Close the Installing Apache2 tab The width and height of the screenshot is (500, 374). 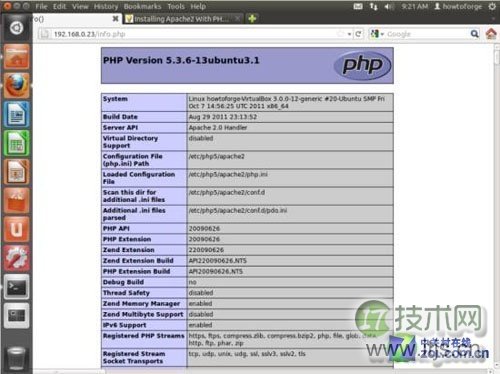[237, 19]
